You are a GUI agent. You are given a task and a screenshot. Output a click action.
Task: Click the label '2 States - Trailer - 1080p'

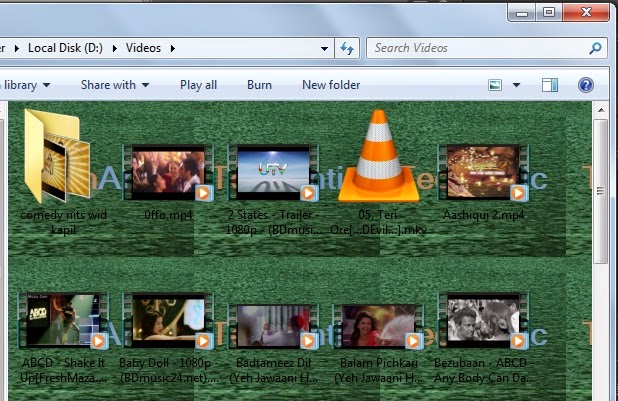click(x=274, y=222)
